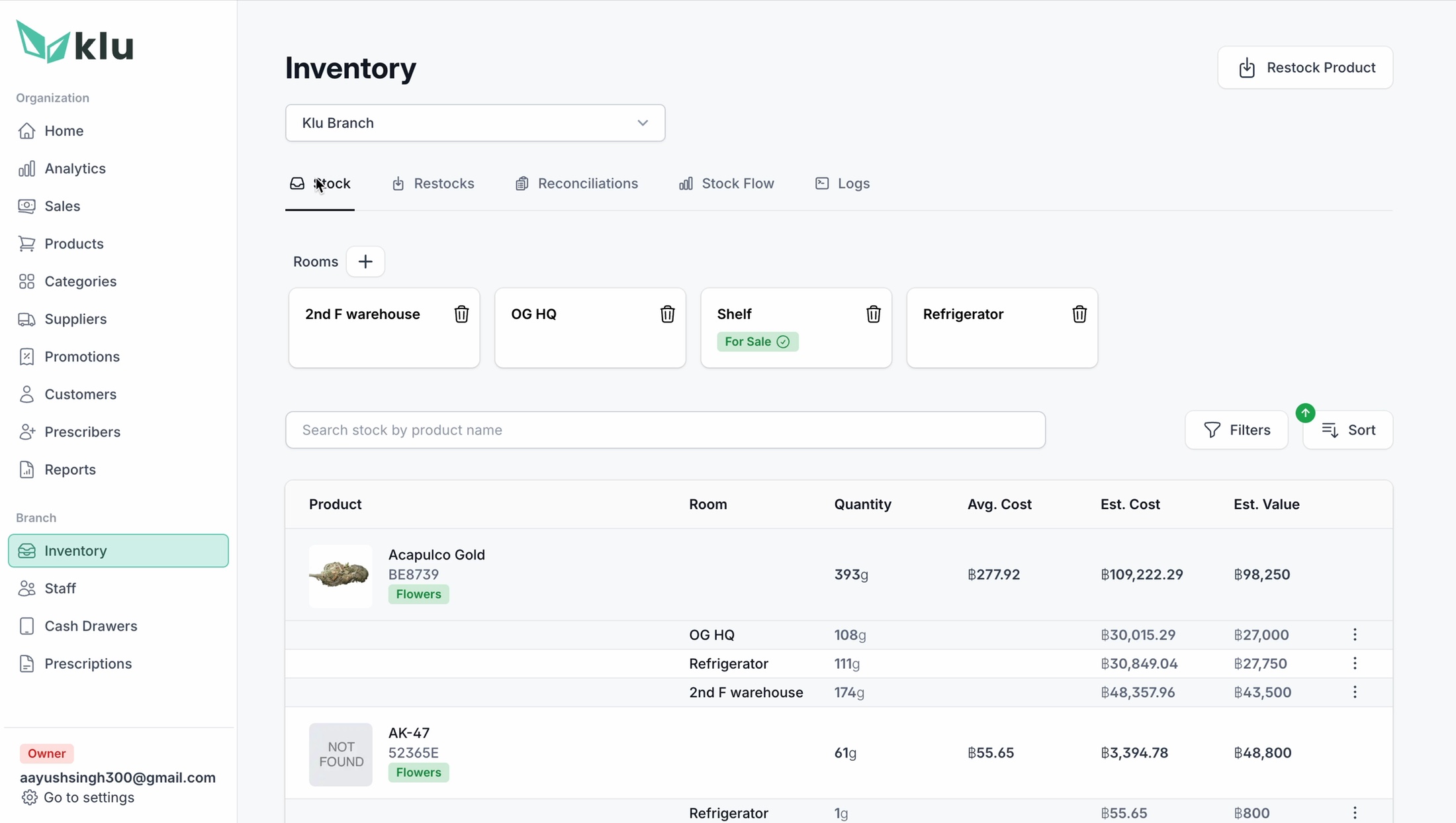Open the Stock Flow tab
Image resolution: width=1456 pixels, height=823 pixels.
pos(727,183)
